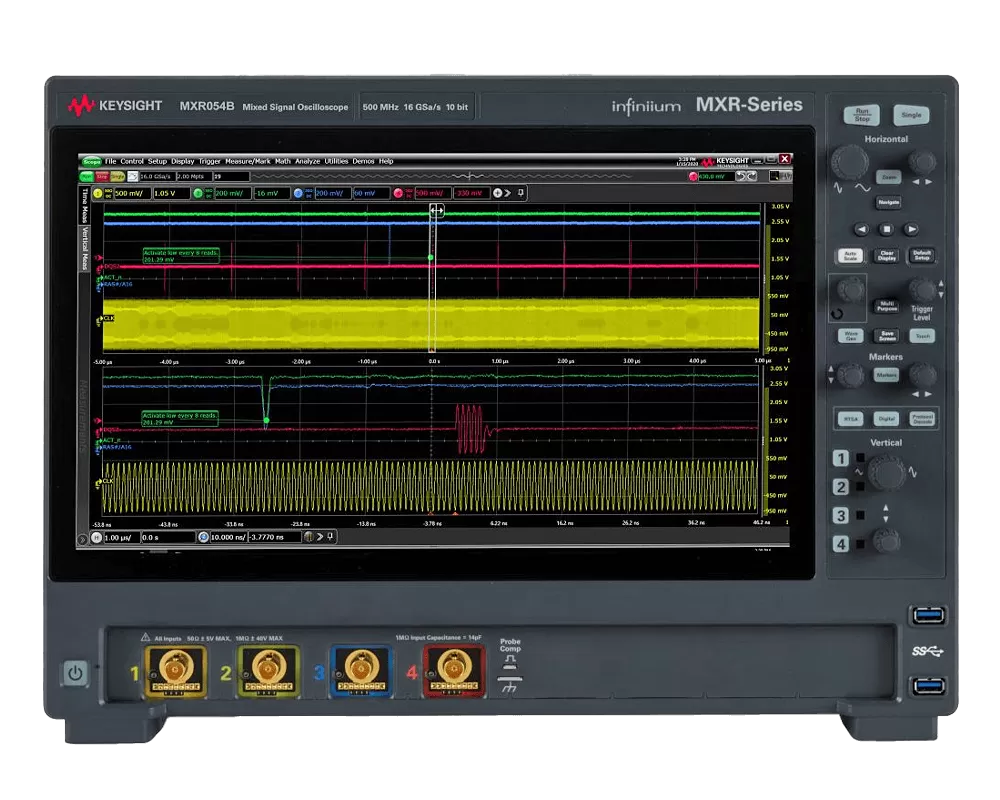Click the Auto Scale button
Image resolution: width=1000 pixels, height=800 pixels.
pos(851,256)
